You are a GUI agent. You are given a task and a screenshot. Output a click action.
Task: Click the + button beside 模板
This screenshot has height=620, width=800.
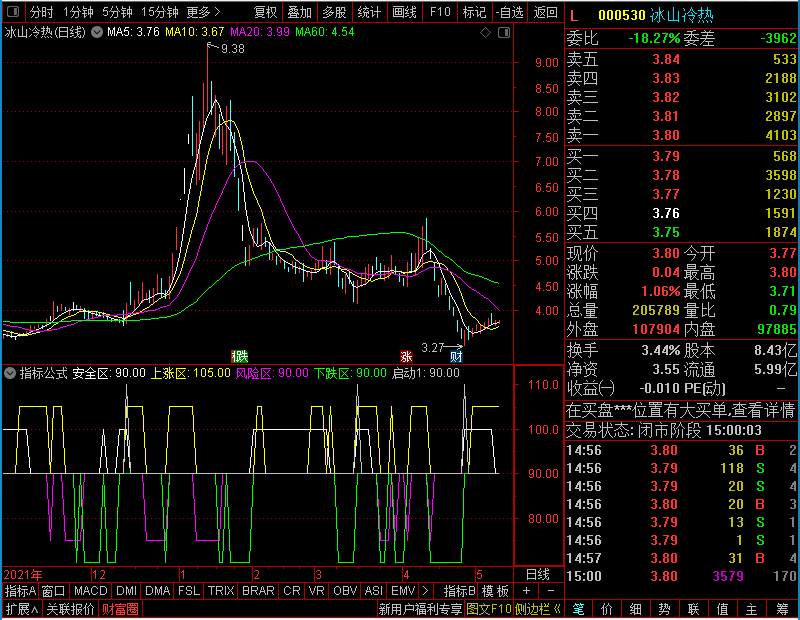pyautogui.click(x=527, y=591)
